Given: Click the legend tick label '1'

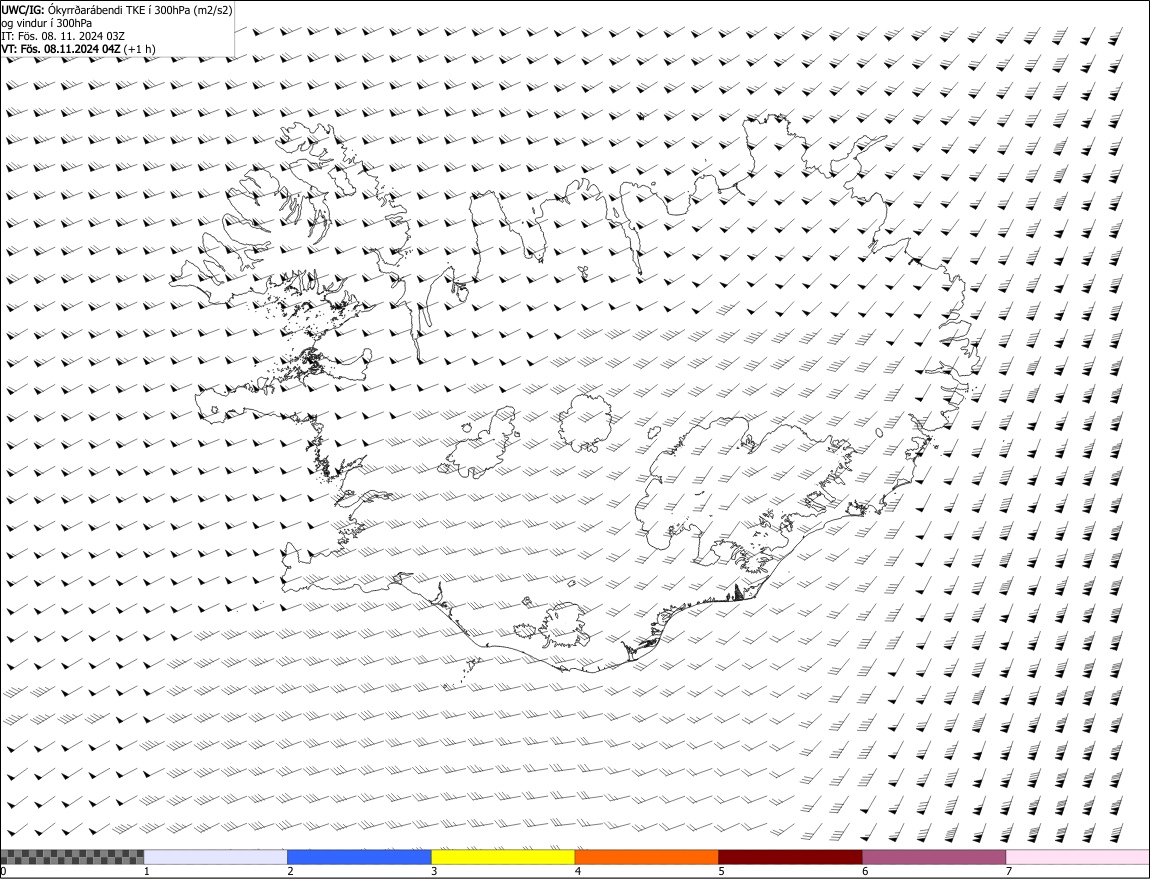Looking at the screenshot, I should point(147,872).
